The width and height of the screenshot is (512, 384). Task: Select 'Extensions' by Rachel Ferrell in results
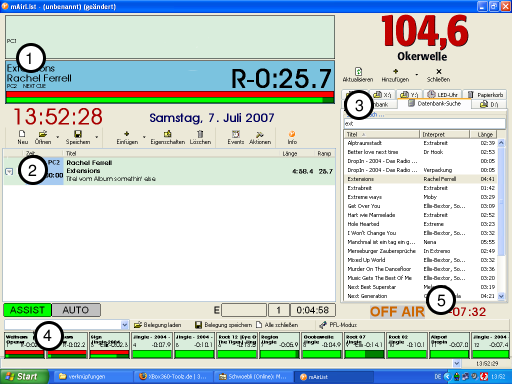(x=421, y=179)
